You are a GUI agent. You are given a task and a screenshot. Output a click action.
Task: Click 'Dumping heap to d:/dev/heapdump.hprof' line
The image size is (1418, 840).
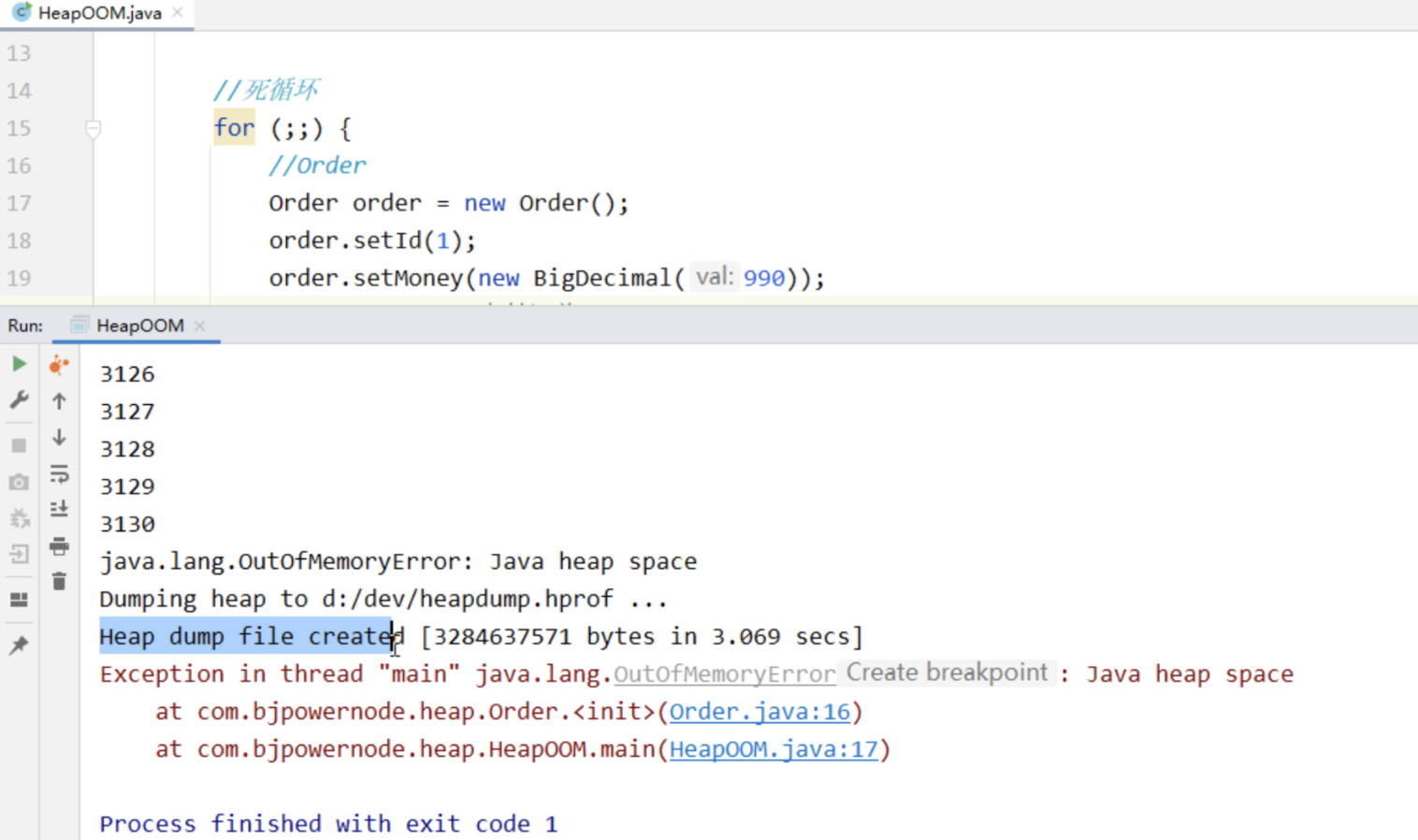pyautogui.click(x=383, y=600)
